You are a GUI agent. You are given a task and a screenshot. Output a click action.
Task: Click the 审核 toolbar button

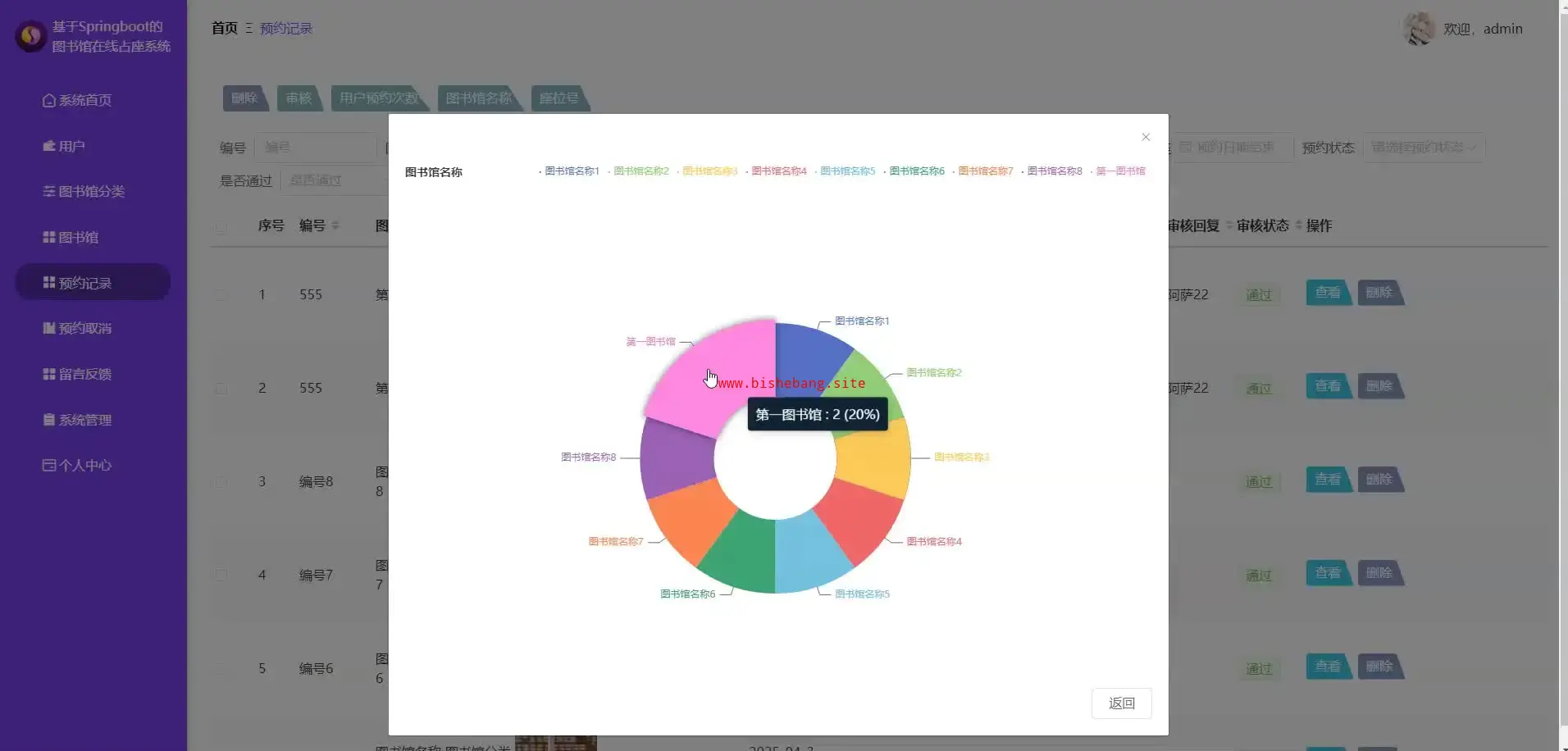point(299,98)
